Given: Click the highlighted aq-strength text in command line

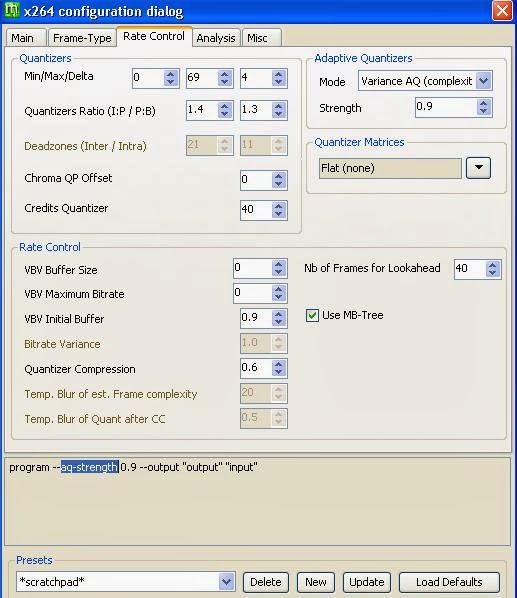Looking at the screenshot, I should pyautogui.click(x=90, y=467).
